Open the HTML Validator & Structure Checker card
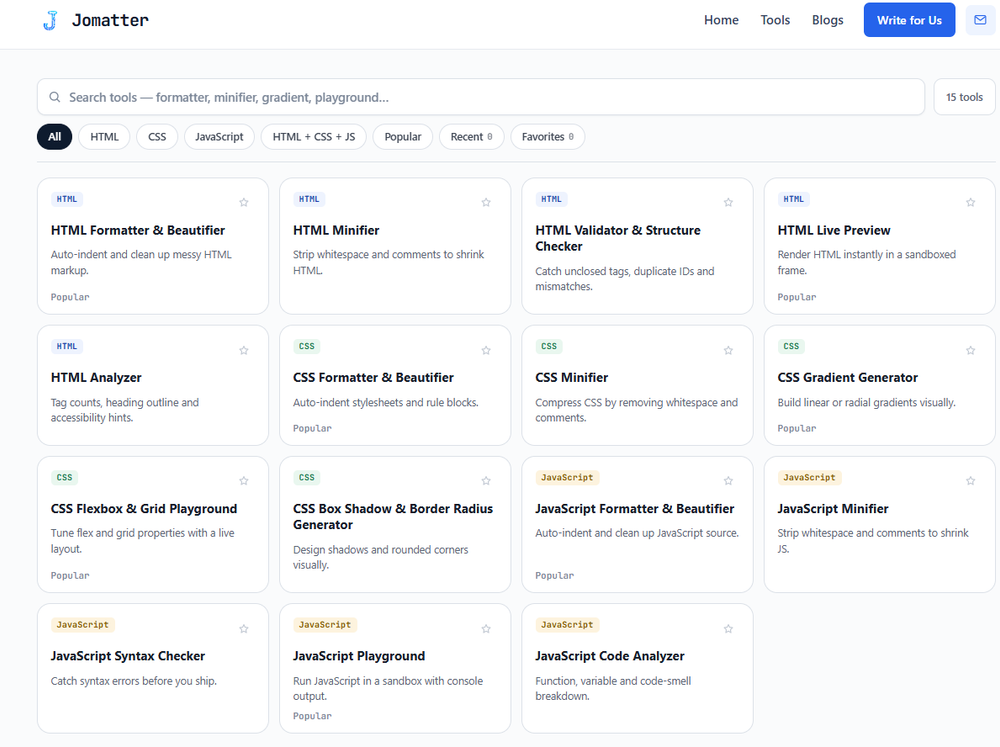Viewport: 1000px width, 747px height. click(637, 246)
